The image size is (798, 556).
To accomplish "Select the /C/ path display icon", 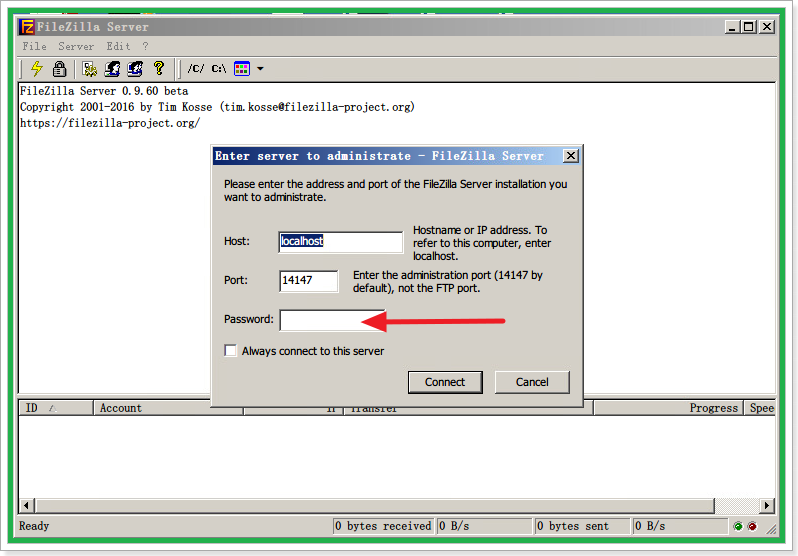I will [196, 69].
